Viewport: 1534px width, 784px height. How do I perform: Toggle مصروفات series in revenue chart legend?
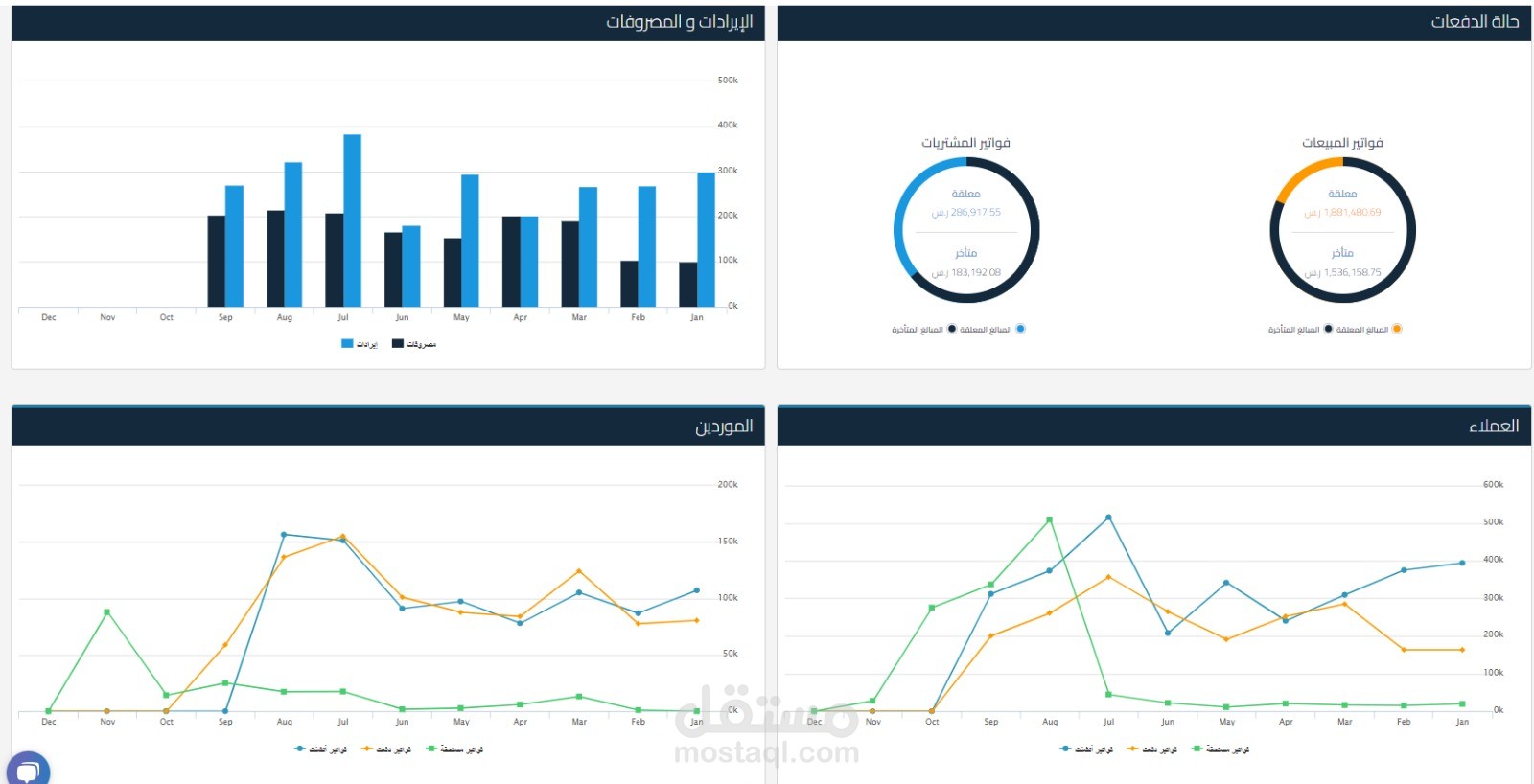coord(414,344)
